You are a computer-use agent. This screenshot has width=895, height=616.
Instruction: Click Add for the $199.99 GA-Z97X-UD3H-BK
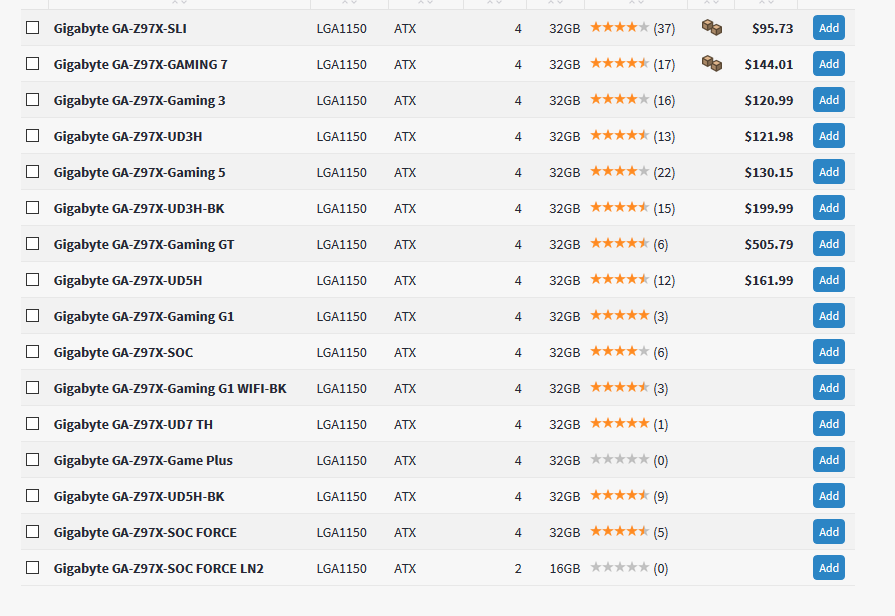tap(829, 207)
